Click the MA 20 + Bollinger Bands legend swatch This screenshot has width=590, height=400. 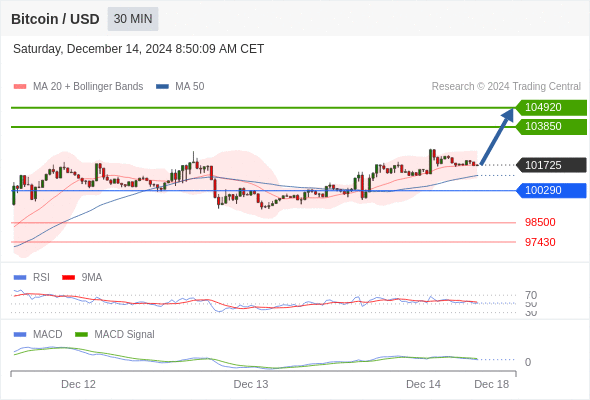click(x=20, y=87)
